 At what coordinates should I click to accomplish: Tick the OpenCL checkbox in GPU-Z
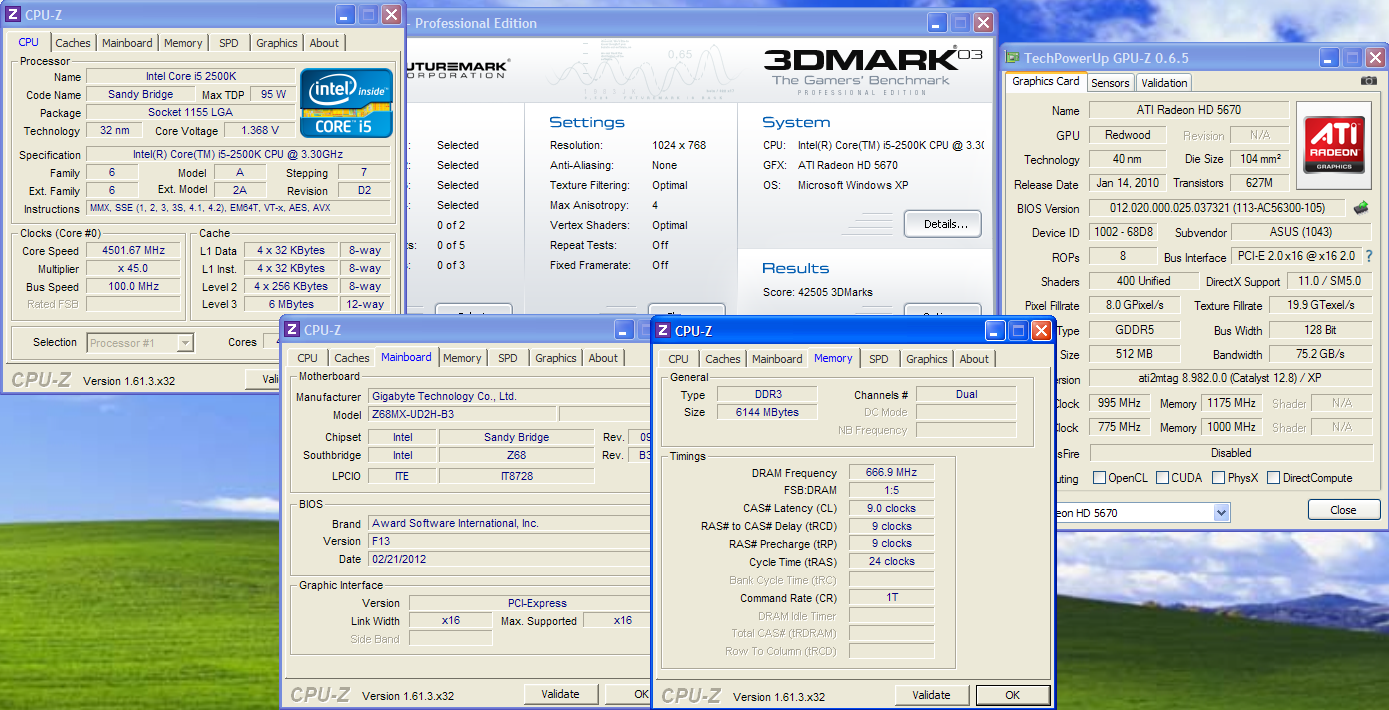(1100, 478)
